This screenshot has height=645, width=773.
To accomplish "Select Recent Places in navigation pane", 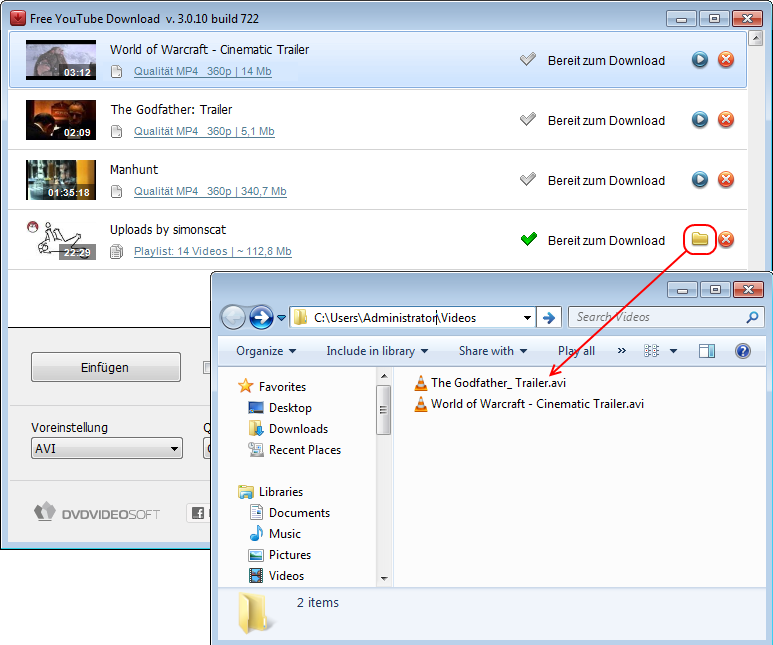I will click(295, 450).
